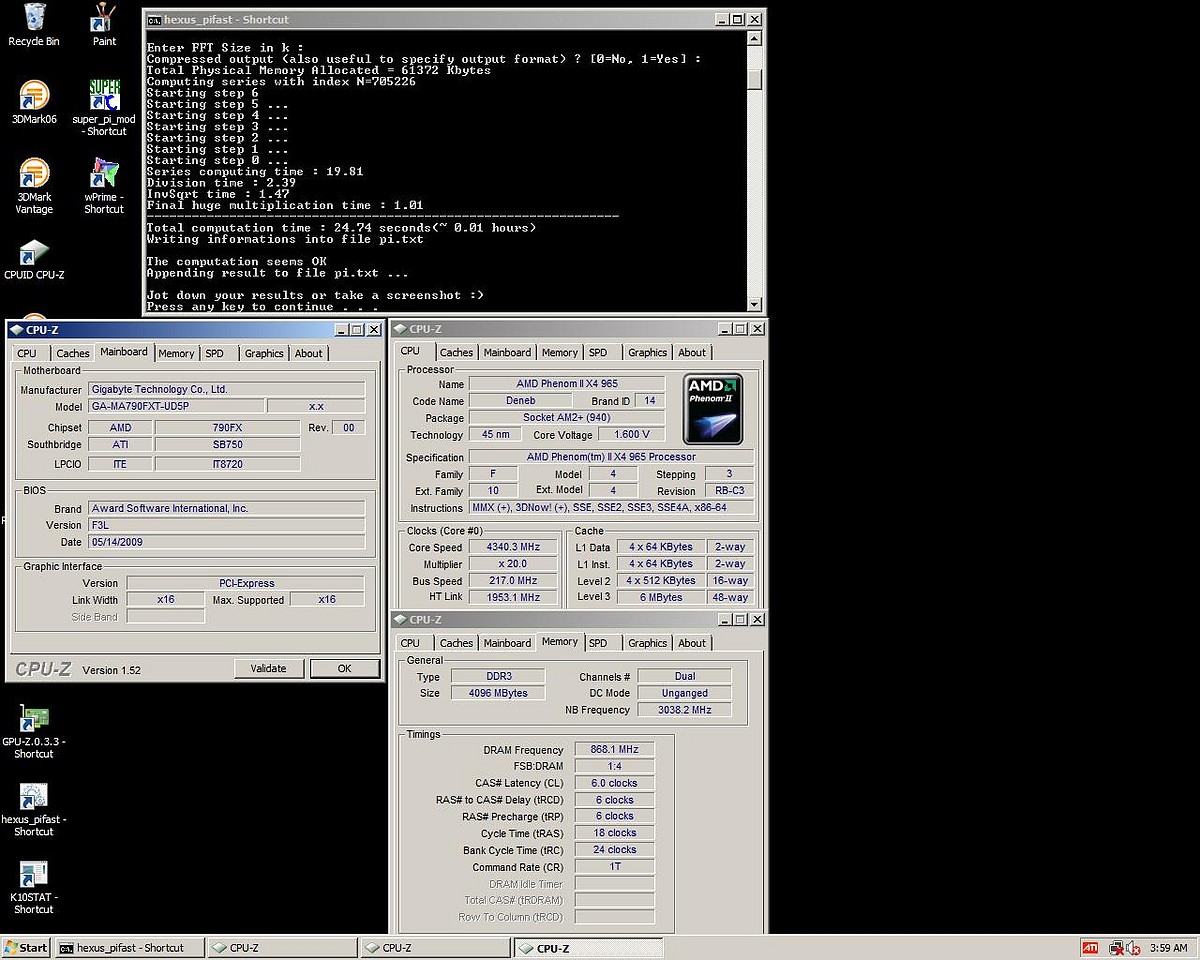Screen dimensions: 1200x960
Task: Switch to Caches tab in the CPU-Z processor window
Action: 456,352
